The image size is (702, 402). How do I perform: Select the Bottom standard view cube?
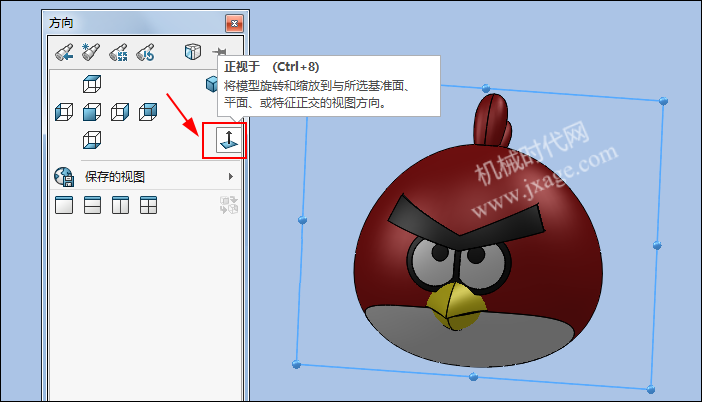[x=92, y=140]
